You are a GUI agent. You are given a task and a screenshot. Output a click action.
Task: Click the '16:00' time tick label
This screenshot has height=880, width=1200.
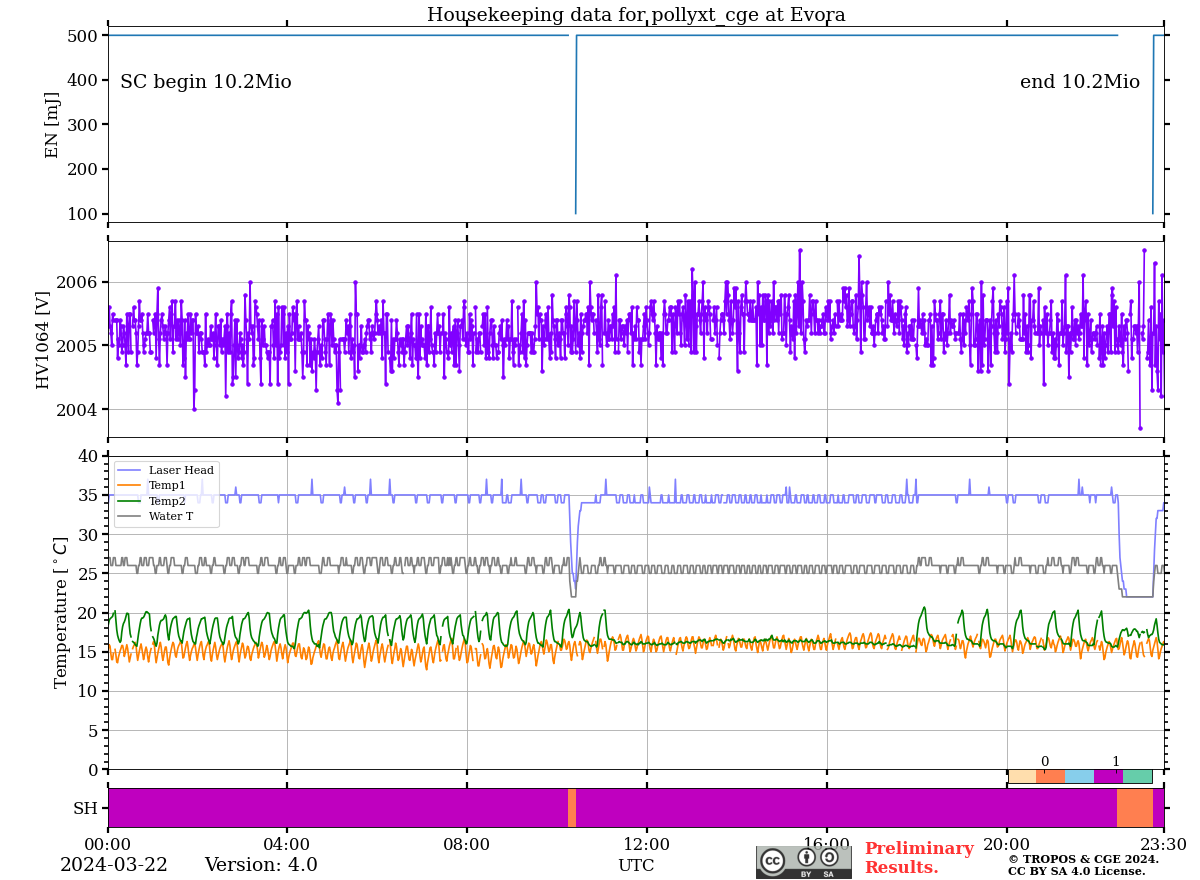[827, 844]
